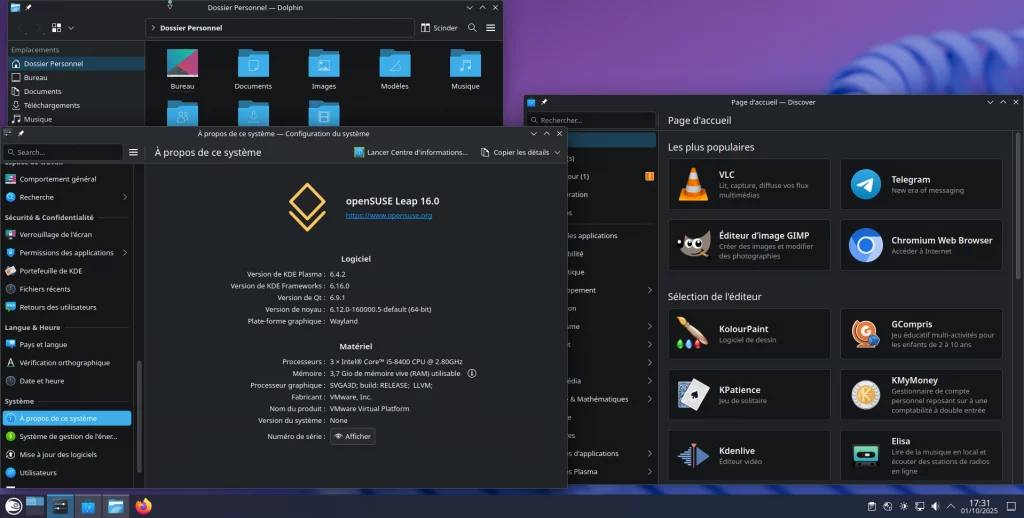Open the opensuse.org website link

(x=389, y=215)
